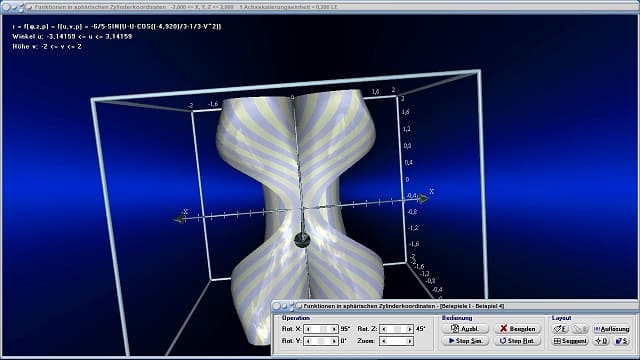640x360 pixels.
Task: Open the Auflösung layout option
Action: click(611, 329)
